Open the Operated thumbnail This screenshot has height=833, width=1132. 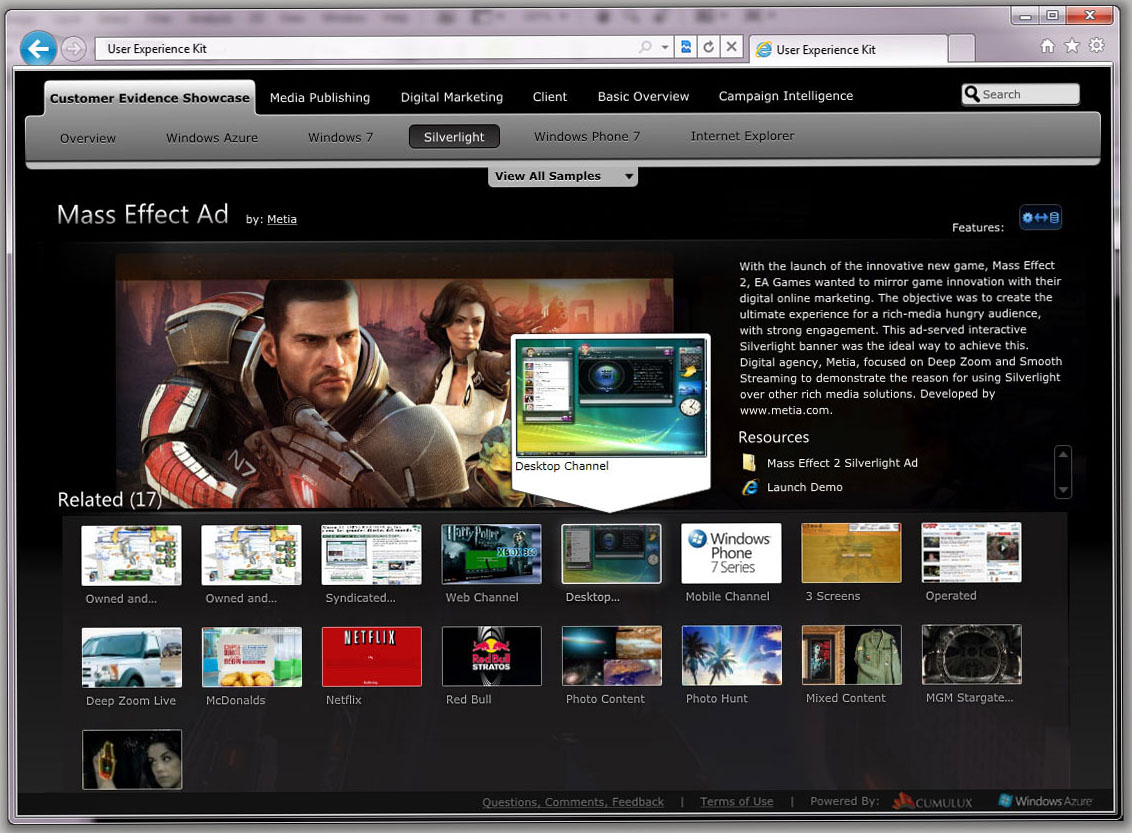tap(971, 552)
